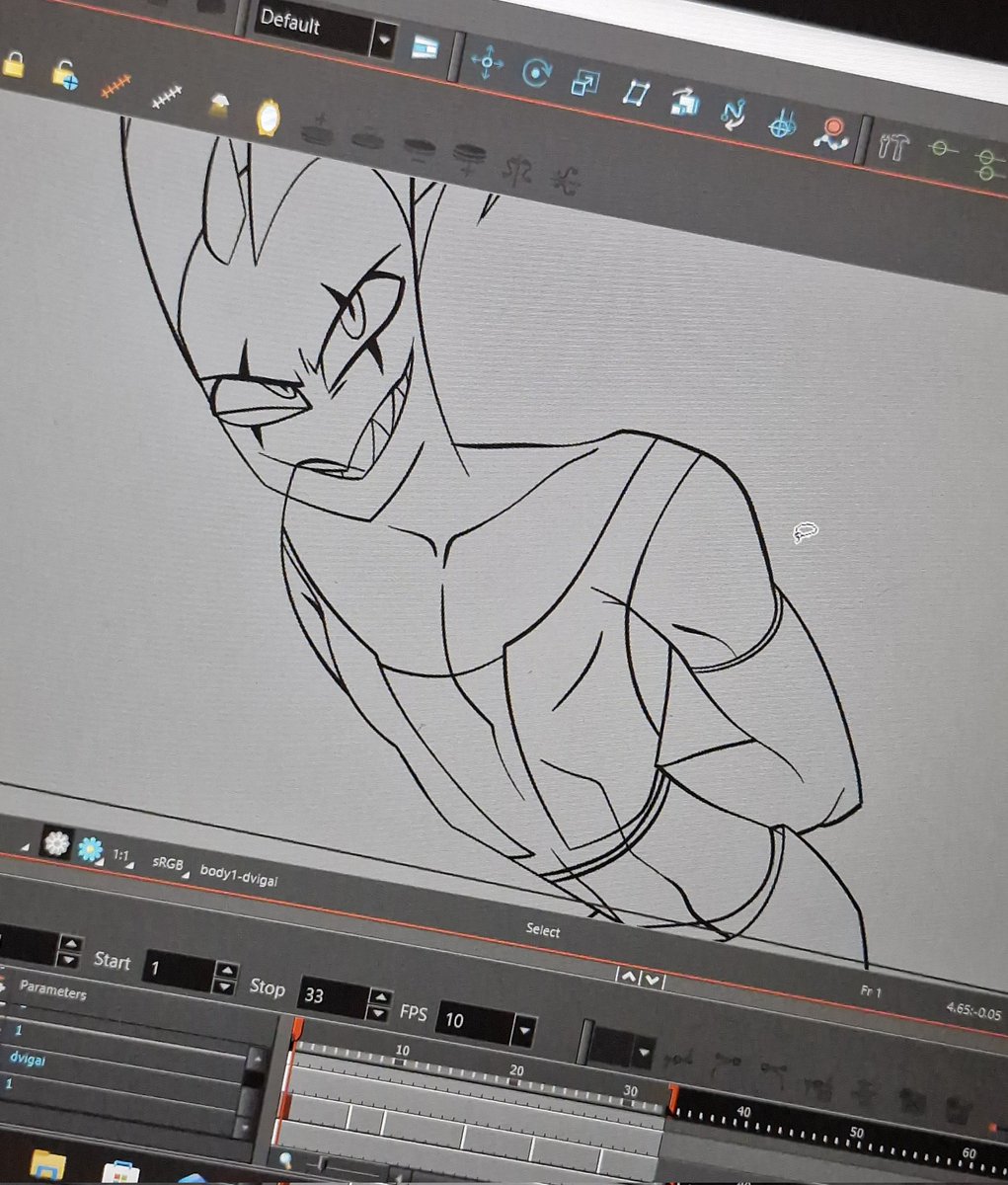Click the icon left of the yellow lightbulb
The image size is (1008, 1185).
pyautogui.click(x=219, y=105)
